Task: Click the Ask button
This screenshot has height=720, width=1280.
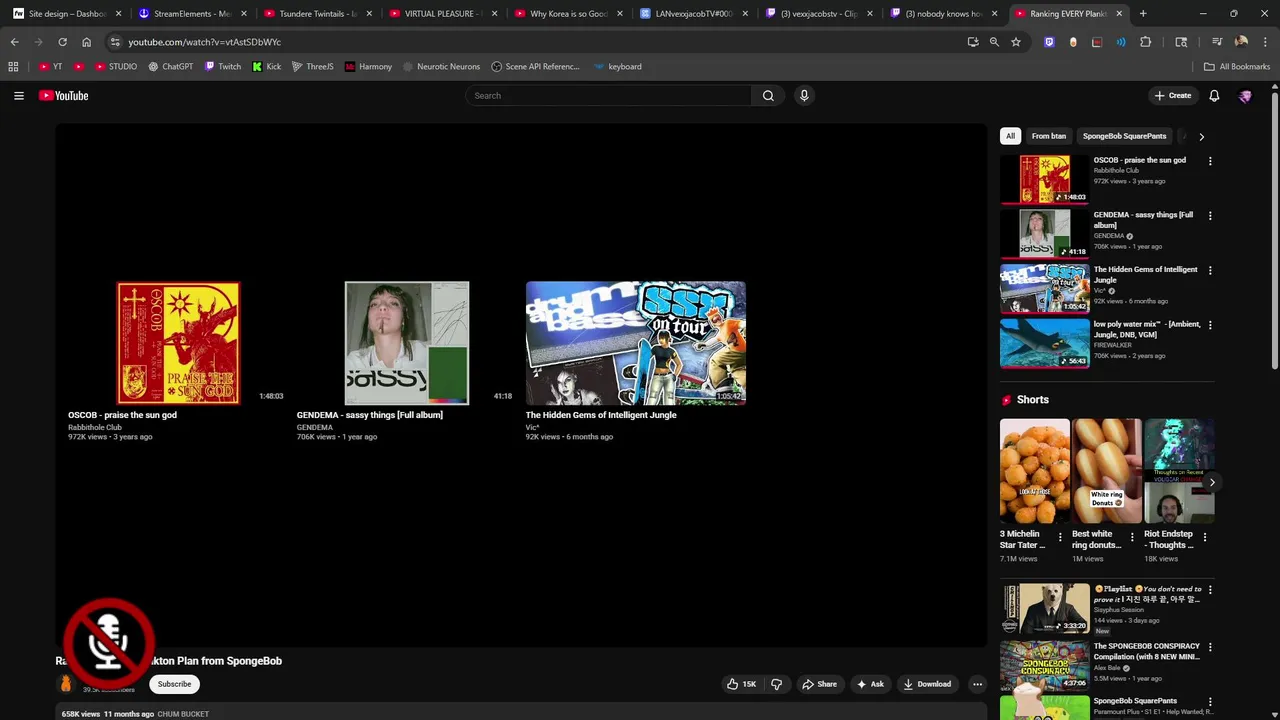Action: [x=870, y=684]
